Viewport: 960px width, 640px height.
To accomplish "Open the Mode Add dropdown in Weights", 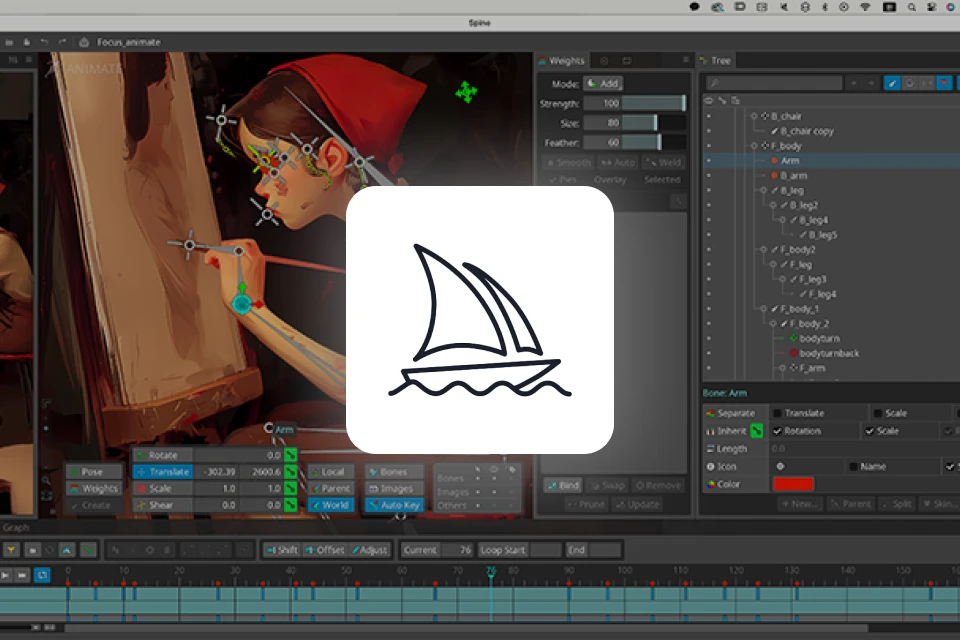I will (x=603, y=83).
